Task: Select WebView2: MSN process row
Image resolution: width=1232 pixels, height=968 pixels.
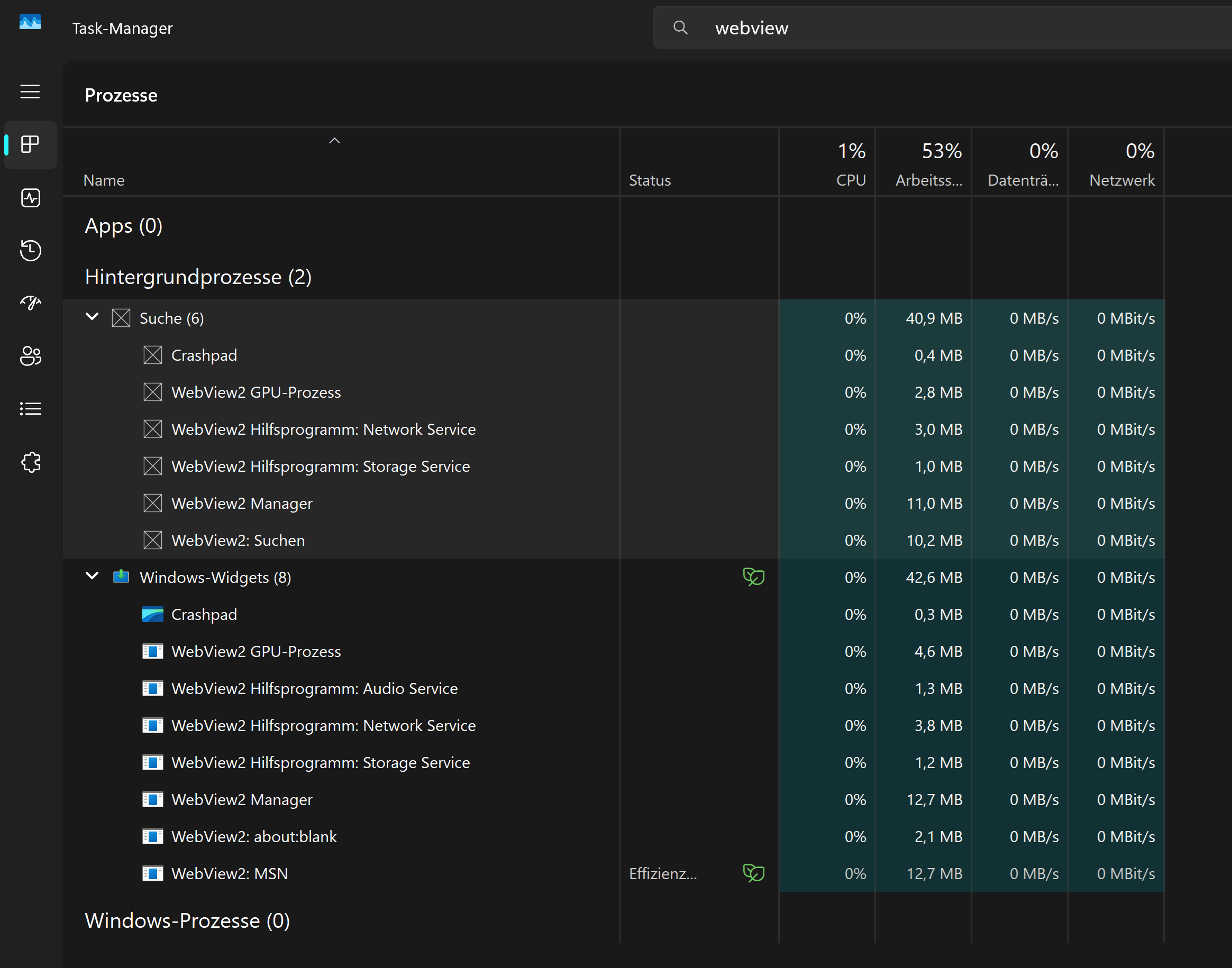Action: (230, 873)
